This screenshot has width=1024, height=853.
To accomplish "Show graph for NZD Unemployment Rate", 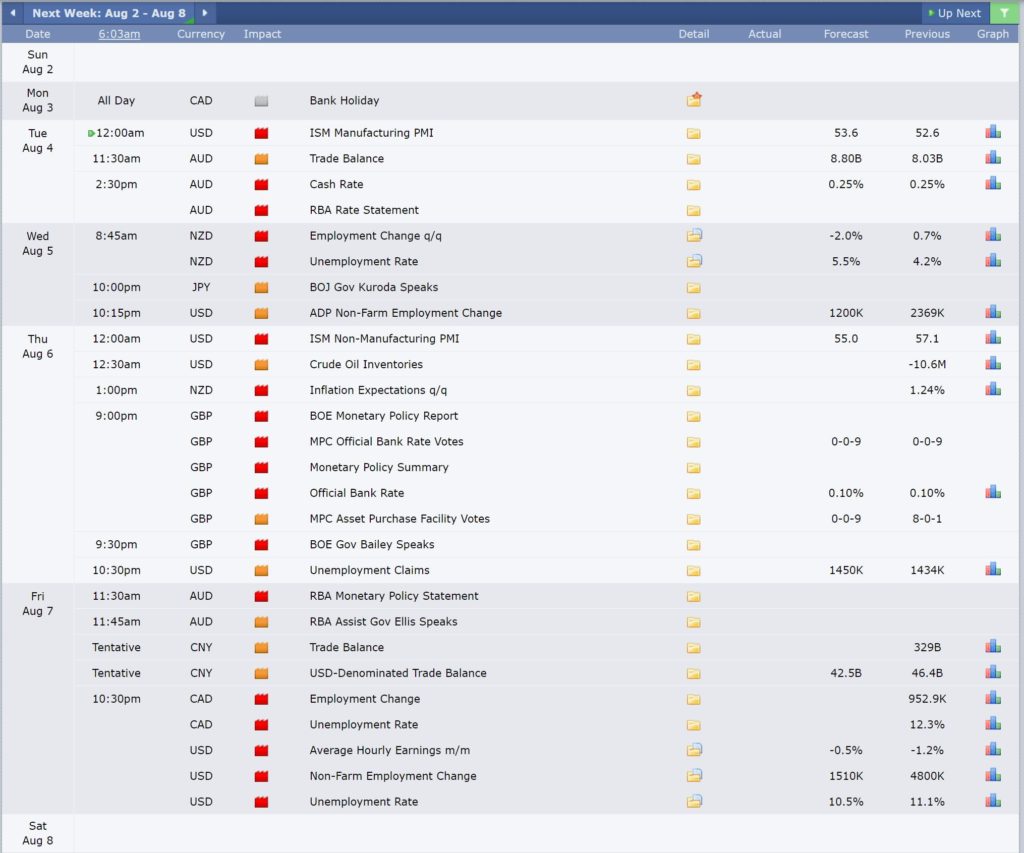I will (993, 261).
